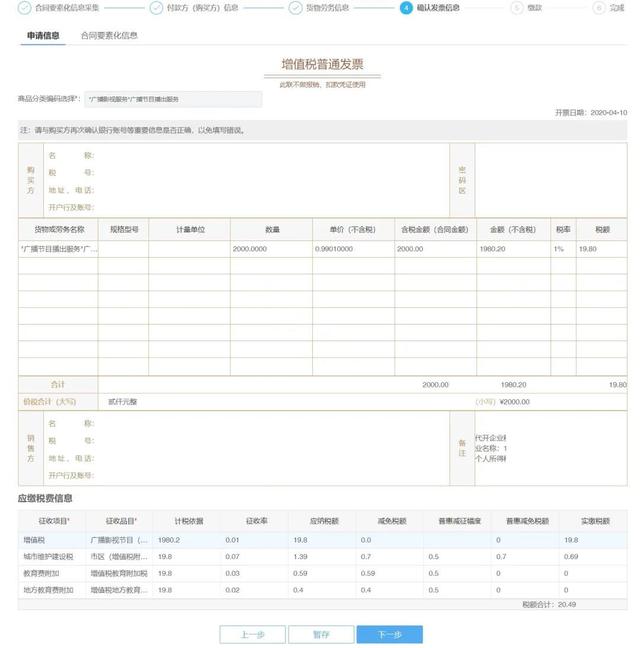Click the quantity cell 2000.0000

point(271,249)
